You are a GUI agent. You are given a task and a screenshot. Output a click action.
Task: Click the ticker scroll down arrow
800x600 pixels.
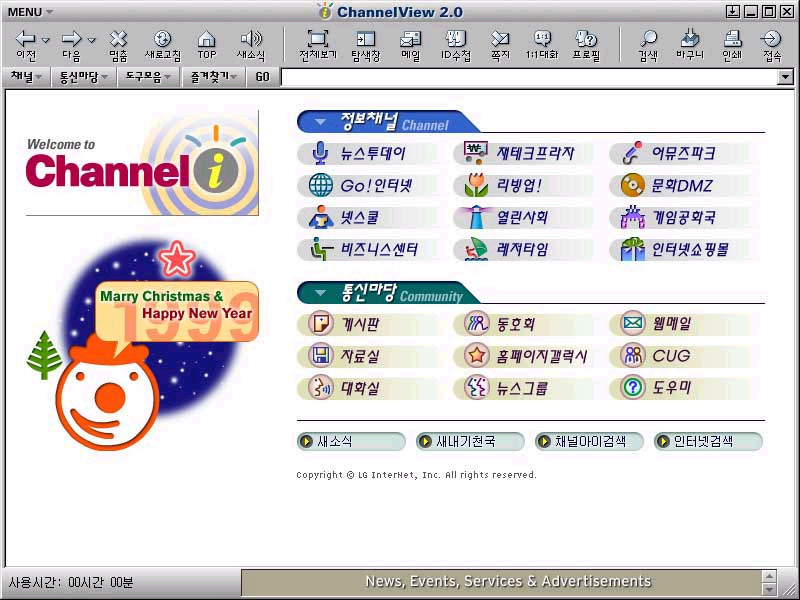point(769,588)
